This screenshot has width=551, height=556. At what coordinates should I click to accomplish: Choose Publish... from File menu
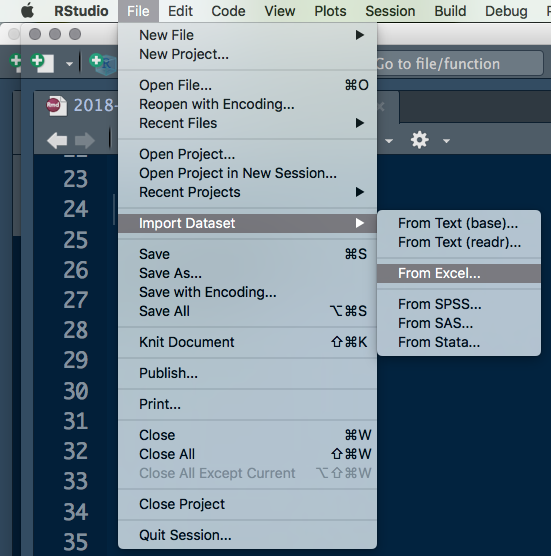pos(247,373)
